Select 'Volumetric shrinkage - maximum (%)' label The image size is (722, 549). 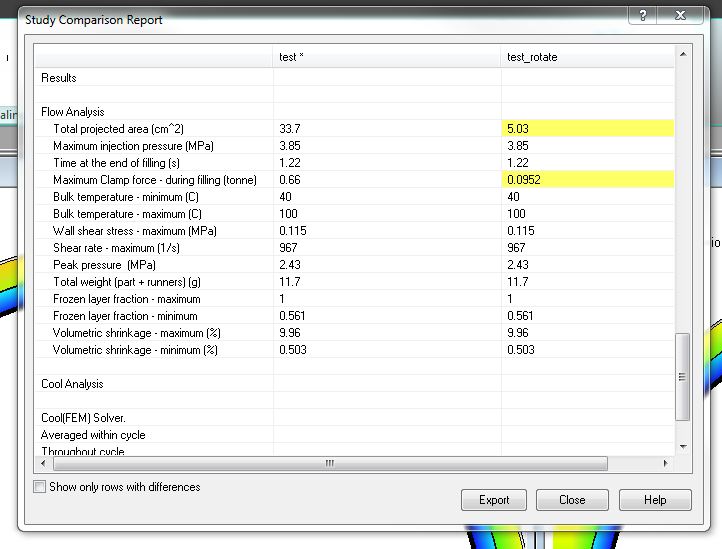pos(137,333)
